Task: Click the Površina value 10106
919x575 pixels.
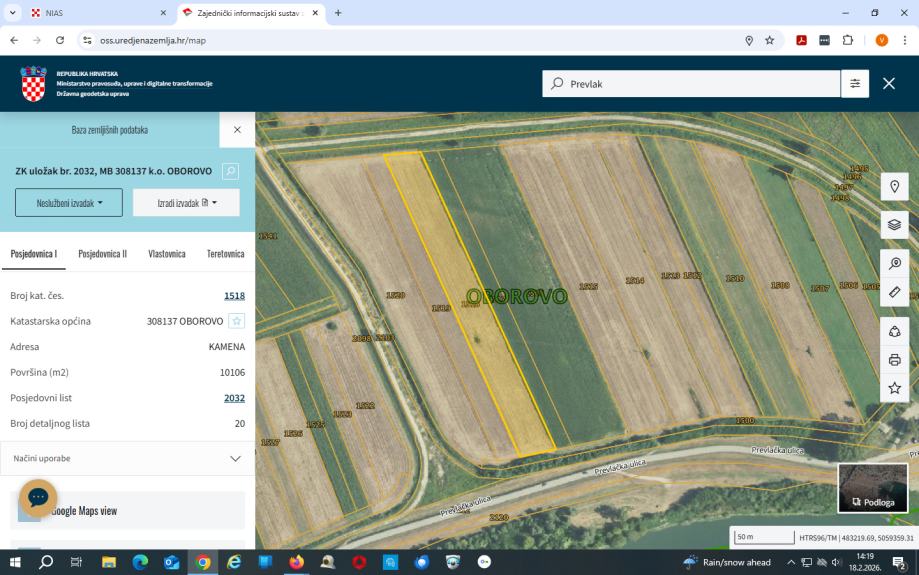Action: click(233, 373)
